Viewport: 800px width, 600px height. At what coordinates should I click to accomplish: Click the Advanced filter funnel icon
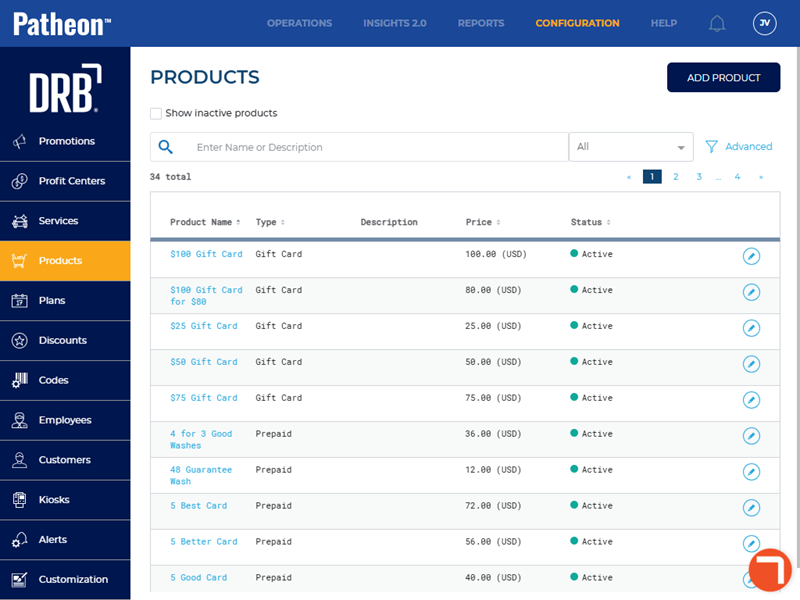(712, 147)
